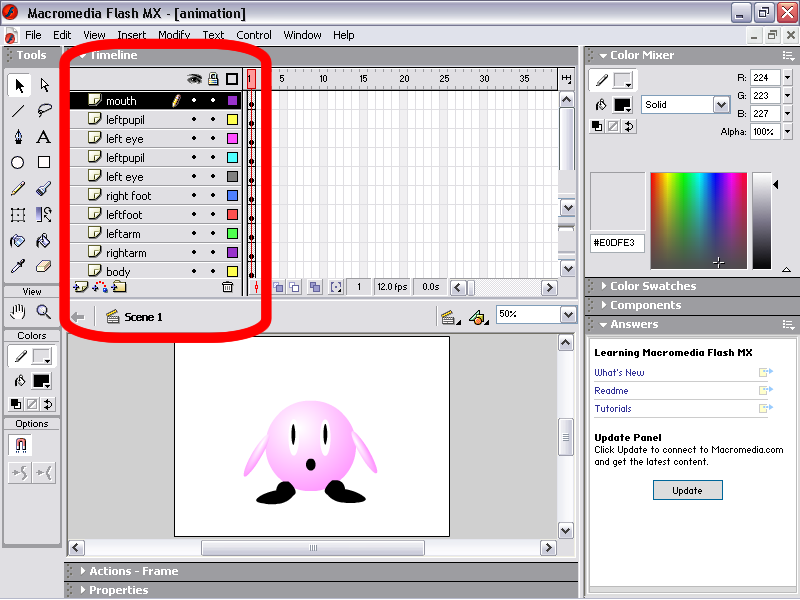Pick the Oval tool

18,163
